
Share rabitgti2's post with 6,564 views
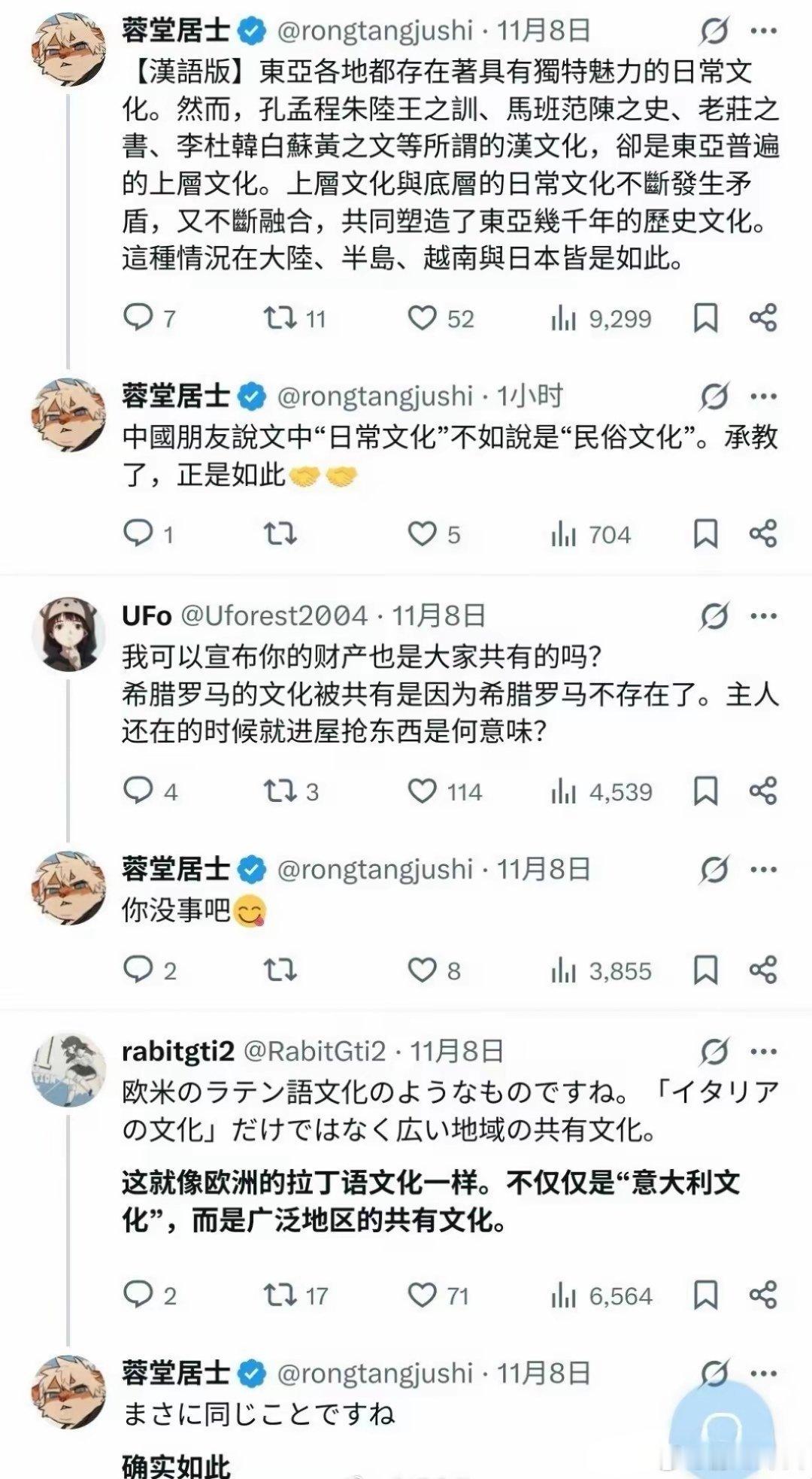762,1295
